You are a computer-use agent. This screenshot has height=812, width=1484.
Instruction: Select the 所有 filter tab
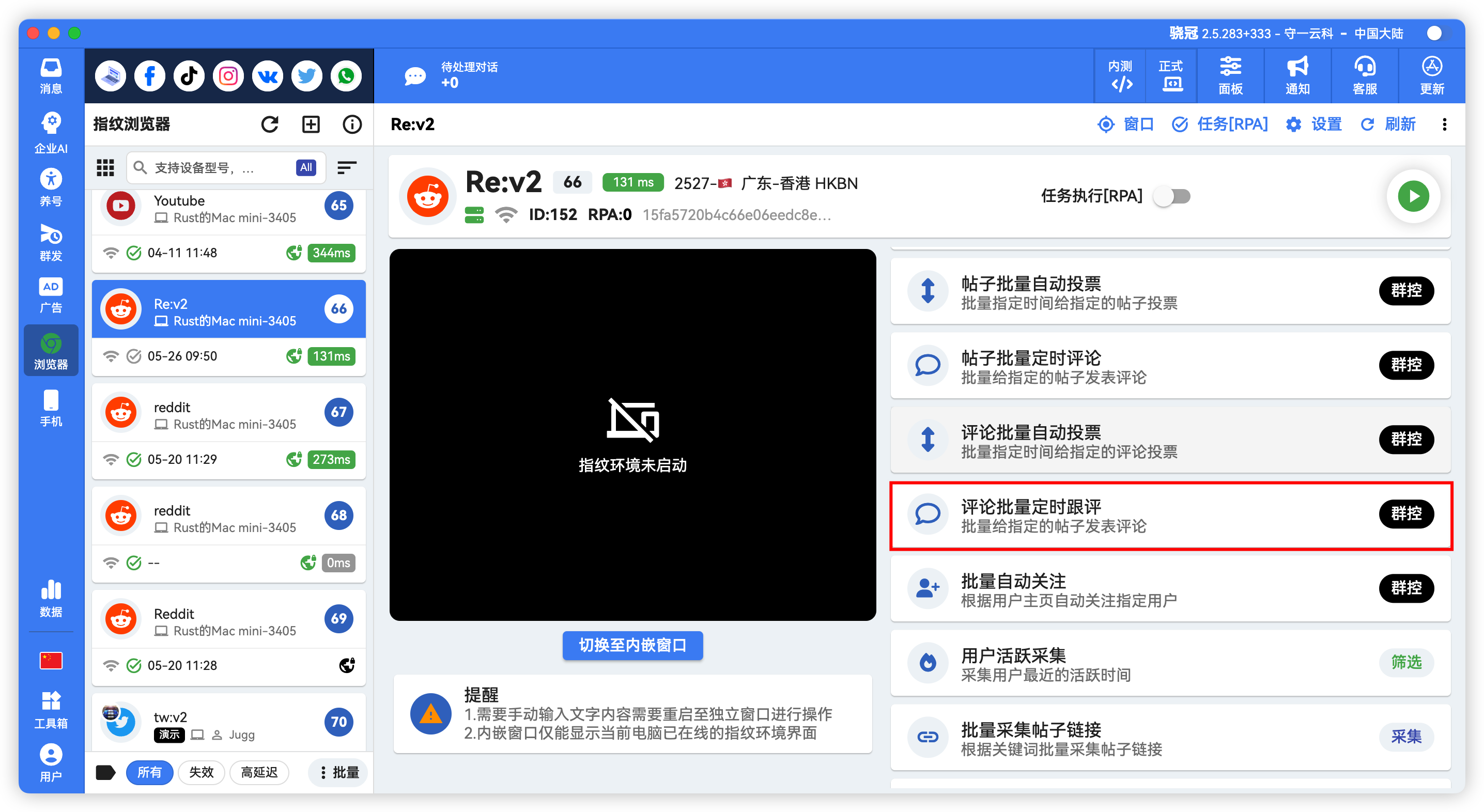tap(149, 772)
